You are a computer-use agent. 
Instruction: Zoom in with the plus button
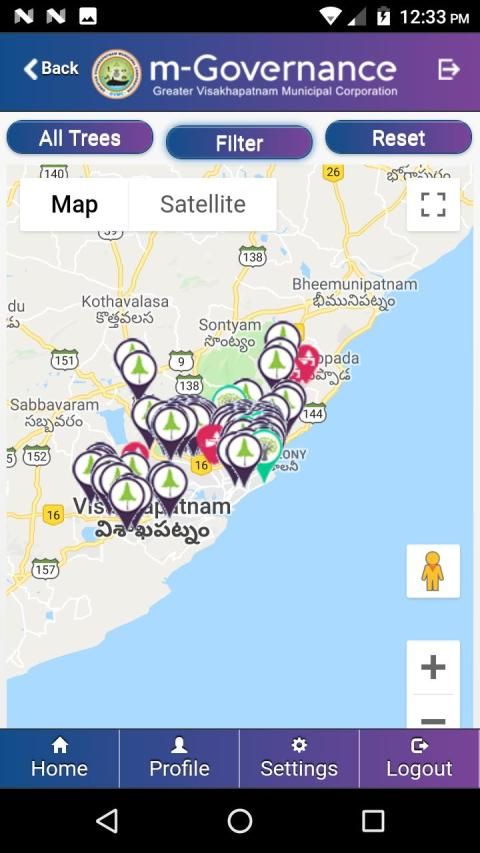tap(433, 667)
